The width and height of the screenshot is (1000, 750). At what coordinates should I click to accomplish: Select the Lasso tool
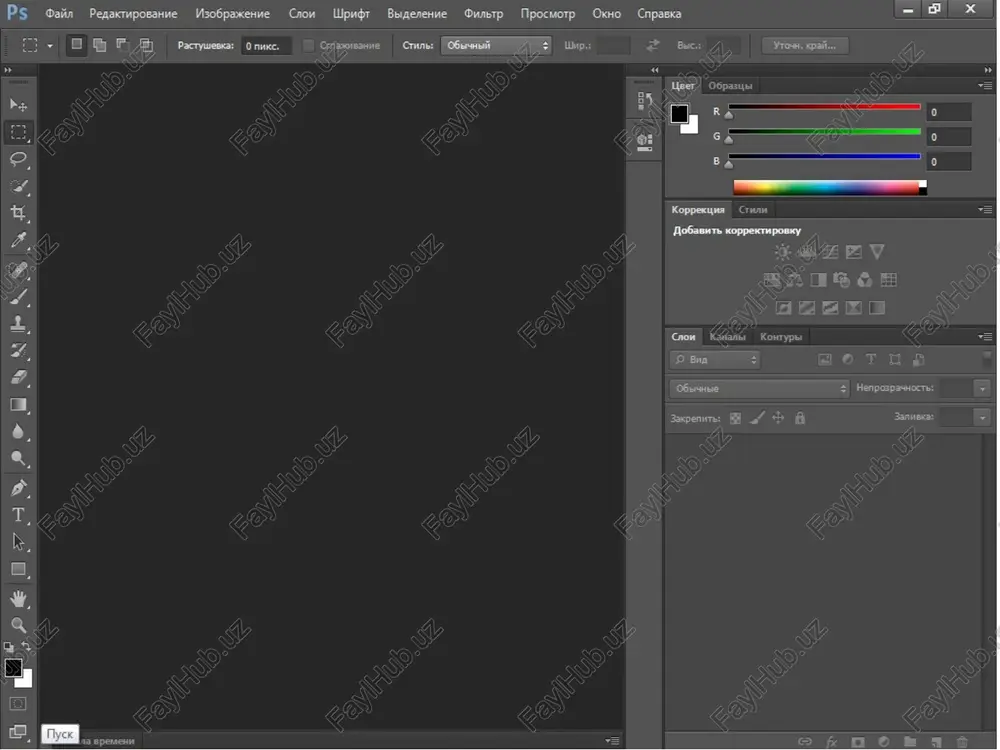click(x=18, y=159)
